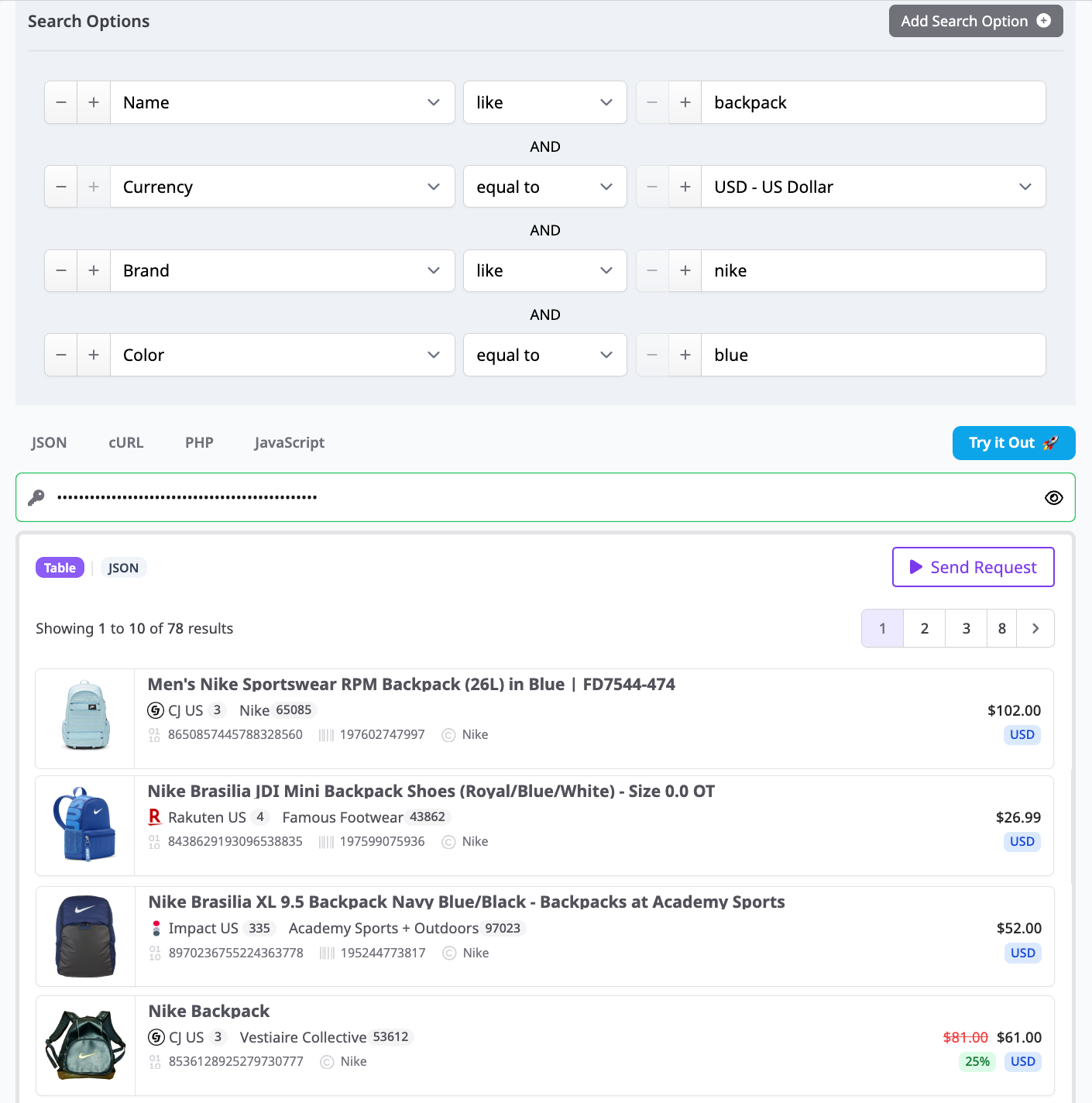This screenshot has height=1103, width=1092.
Task: Click the CJ US network logo in RPM Backpack row
Action: pos(156,710)
